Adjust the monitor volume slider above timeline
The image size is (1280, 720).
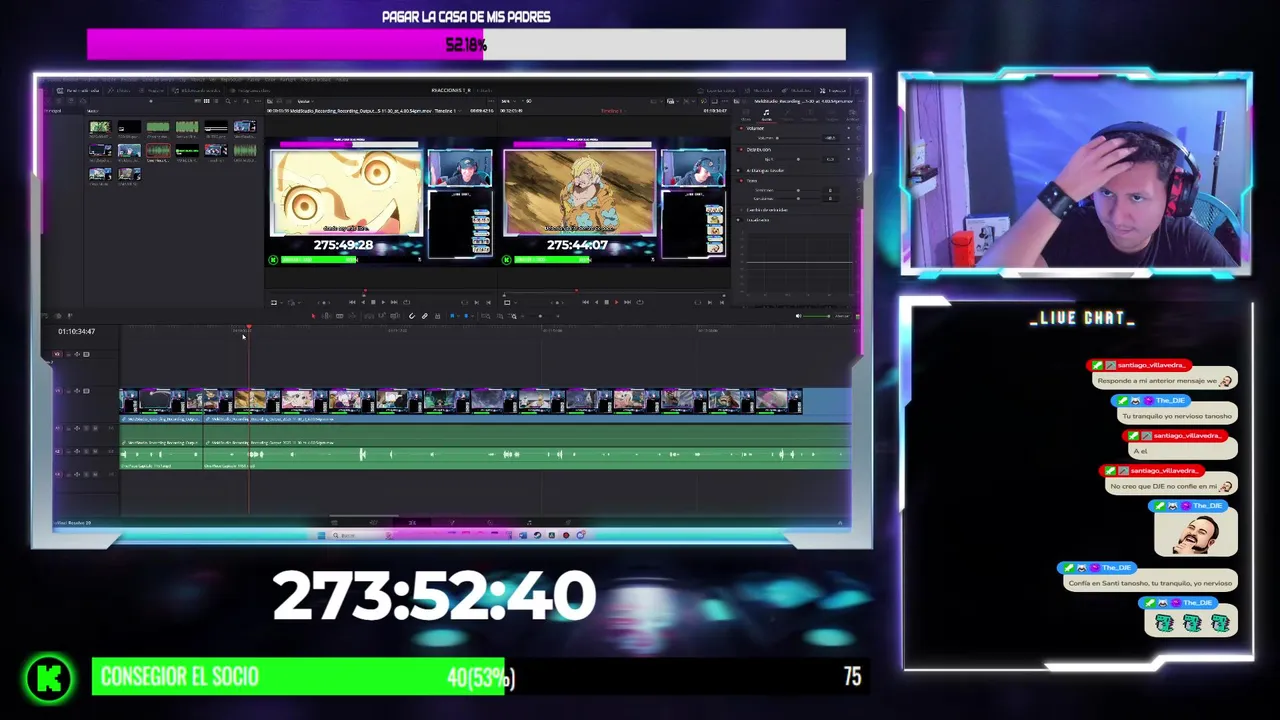tap(816, 316)
